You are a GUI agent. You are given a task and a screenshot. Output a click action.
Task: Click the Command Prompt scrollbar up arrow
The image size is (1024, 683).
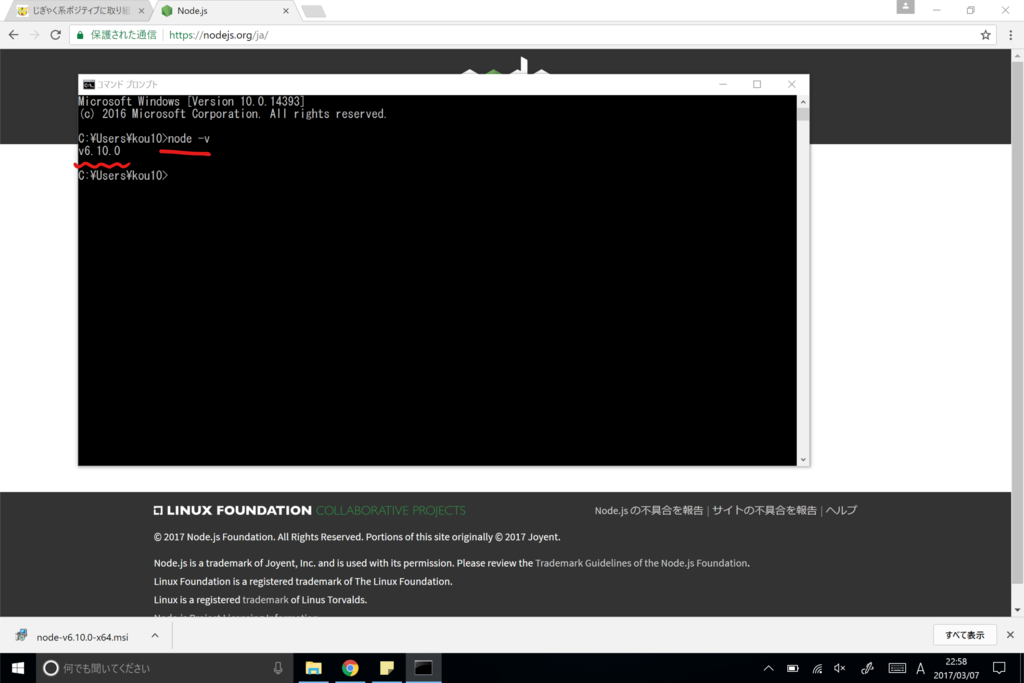click(x=803, y=102)
